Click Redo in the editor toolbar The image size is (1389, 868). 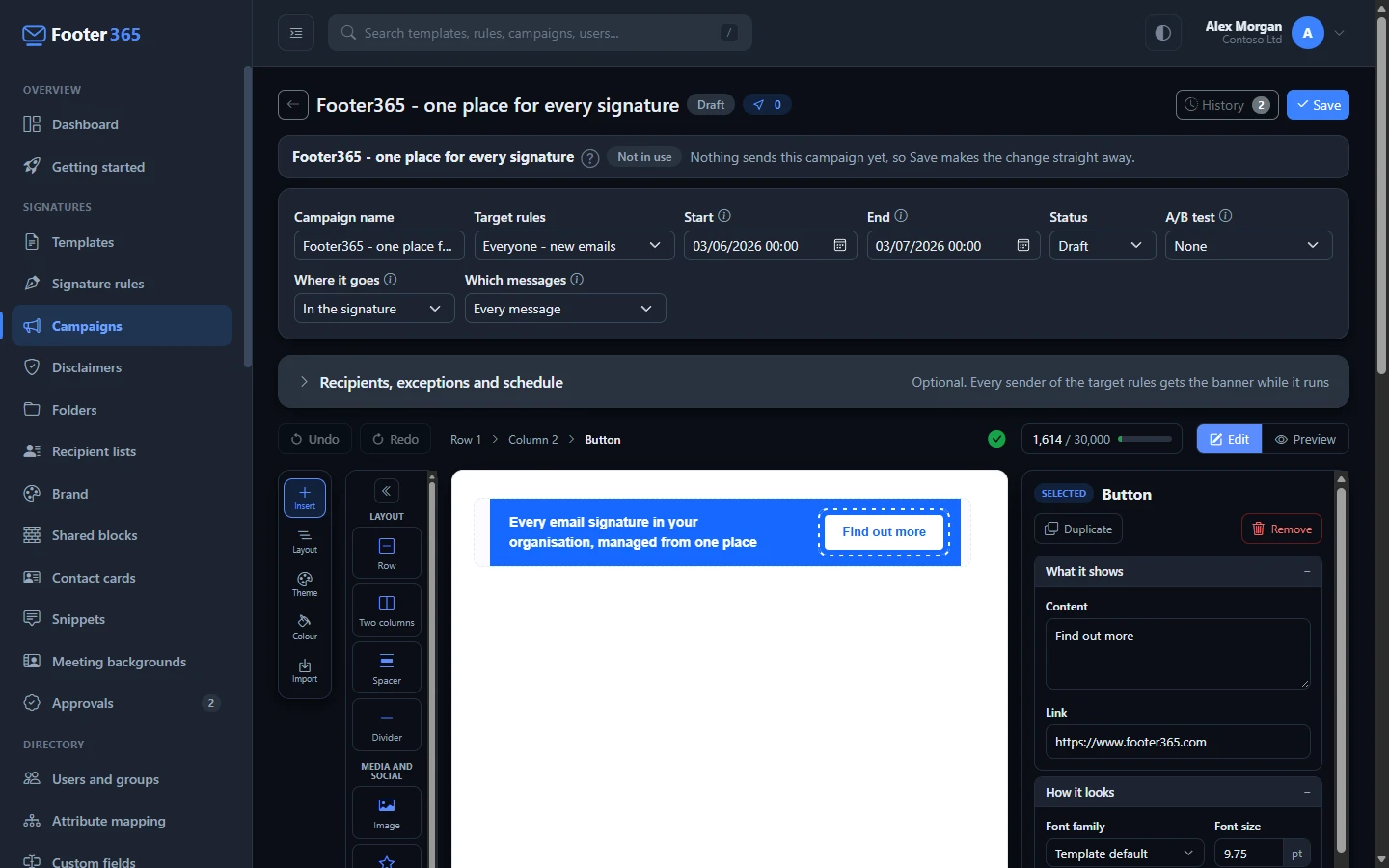tap(395, 439)
